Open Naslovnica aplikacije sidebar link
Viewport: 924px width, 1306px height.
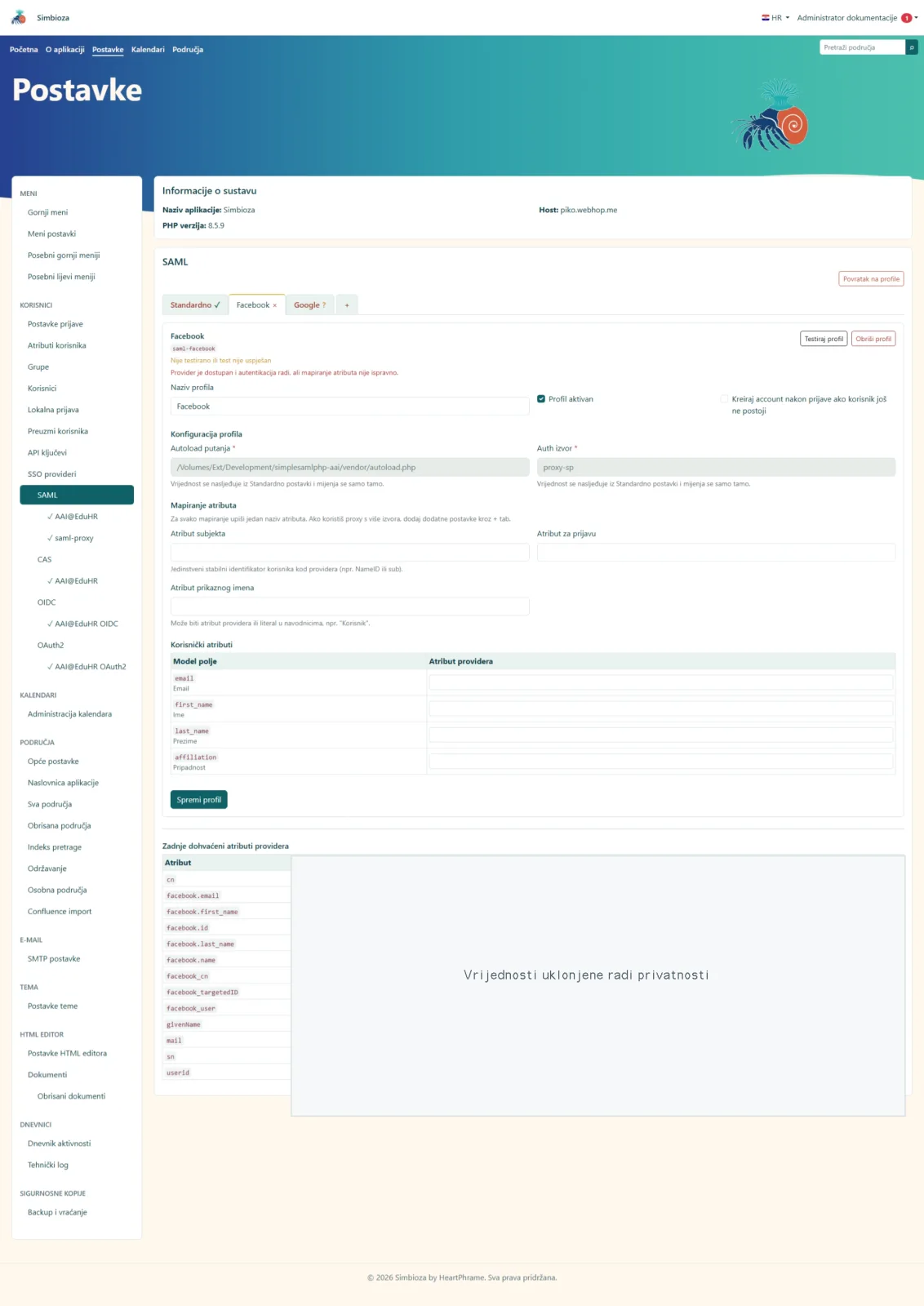click(63, 783)
